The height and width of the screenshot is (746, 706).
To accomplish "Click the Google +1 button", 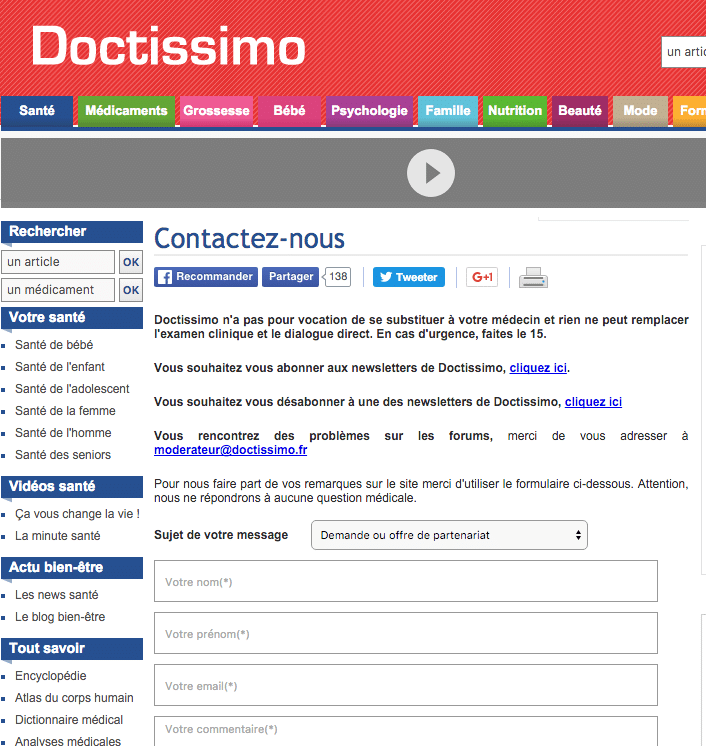I will [482, 277].
